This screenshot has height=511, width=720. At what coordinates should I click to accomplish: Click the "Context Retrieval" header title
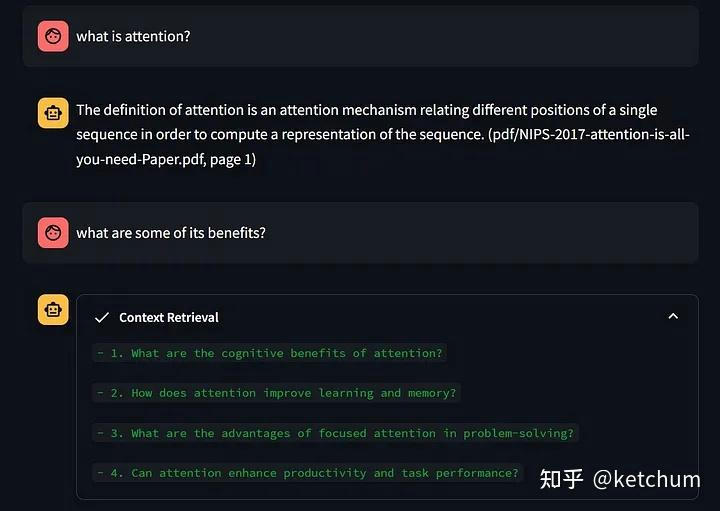[168, 317]
